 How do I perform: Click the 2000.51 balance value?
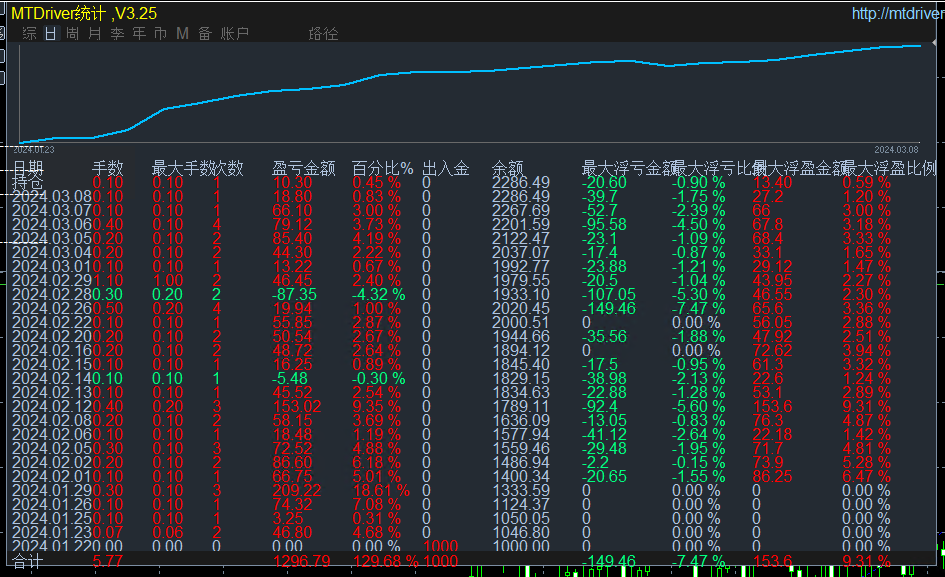click(521, 322)
